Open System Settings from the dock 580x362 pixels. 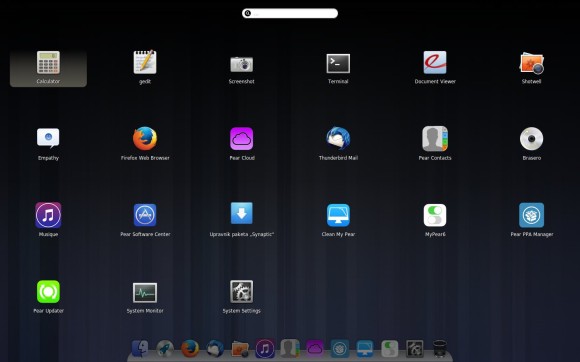click(x=415, y=349)
